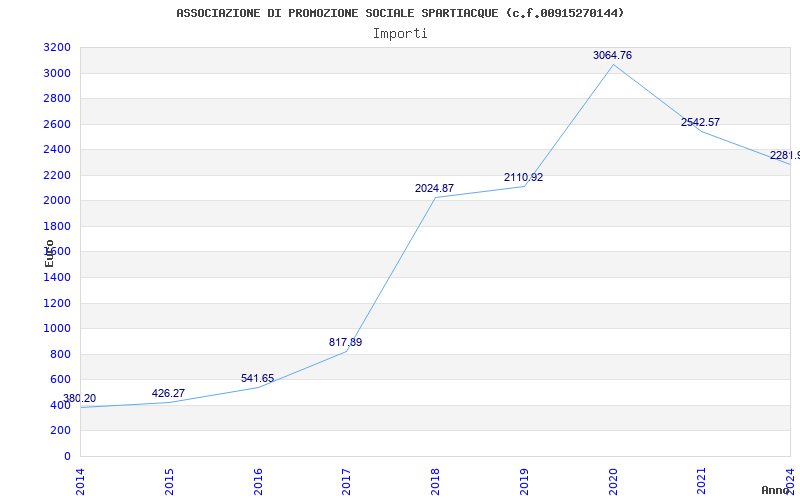Click y-axis tick 600

coord(61,380)
